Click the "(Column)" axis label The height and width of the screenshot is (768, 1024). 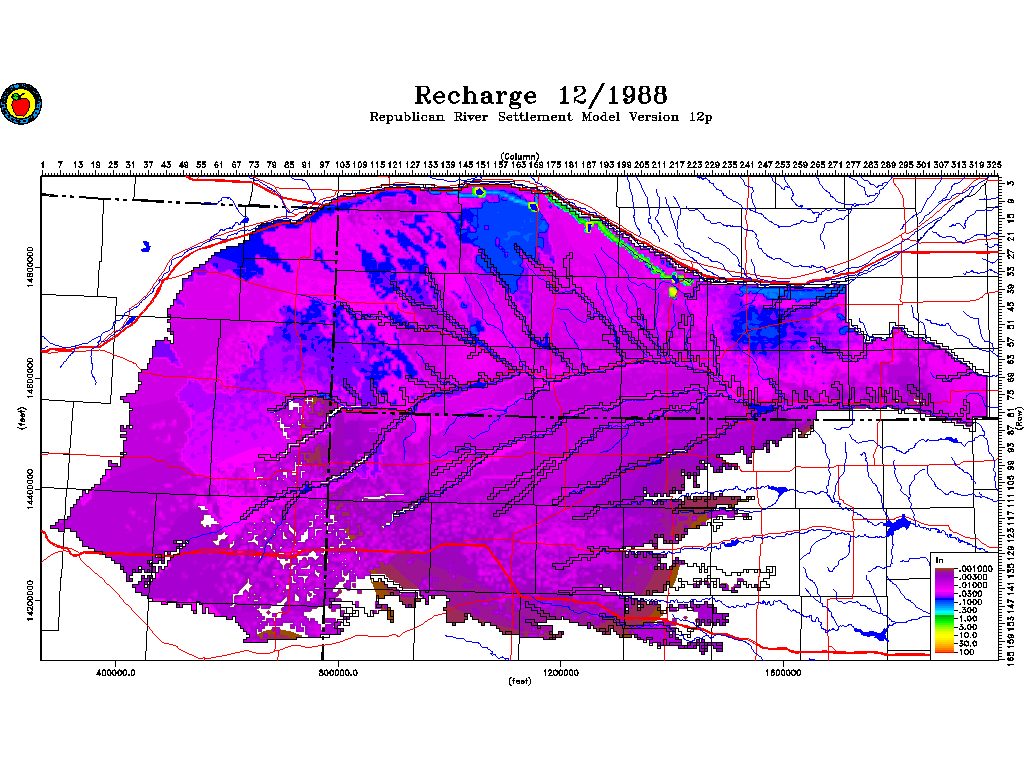click(x=520, y=156)
